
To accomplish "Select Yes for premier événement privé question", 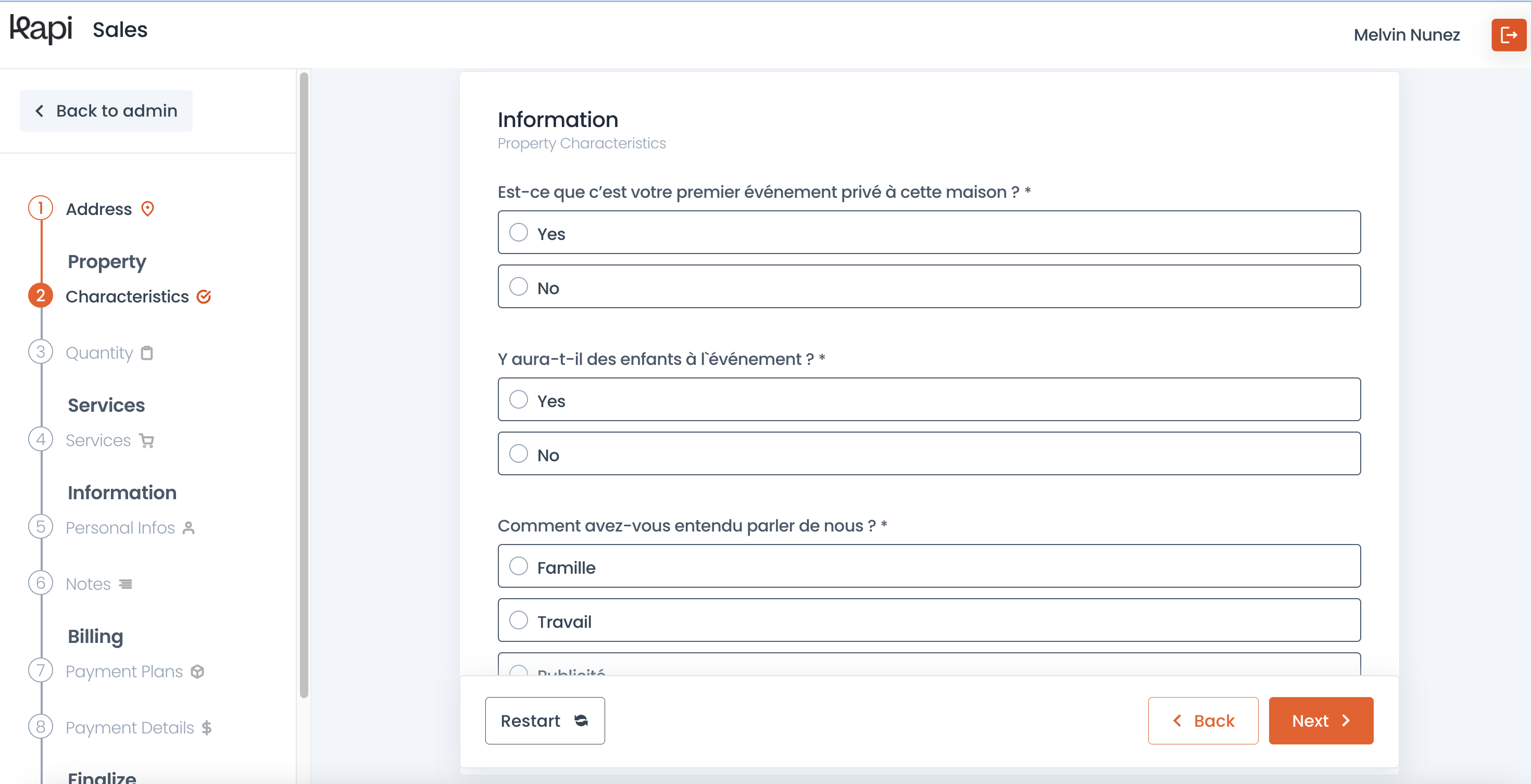I will pos(929,232).
